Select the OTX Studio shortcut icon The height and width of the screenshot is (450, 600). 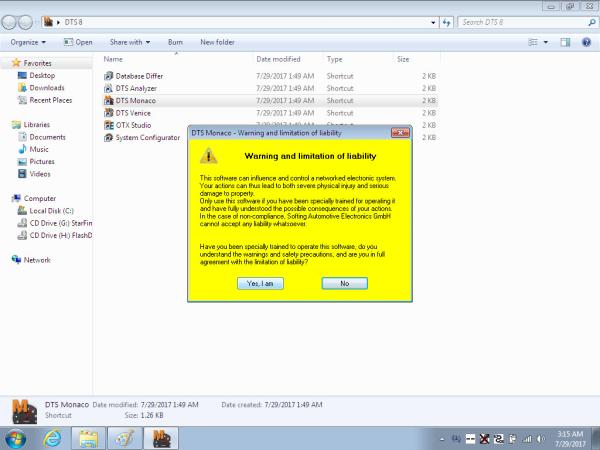coord(109,125)
